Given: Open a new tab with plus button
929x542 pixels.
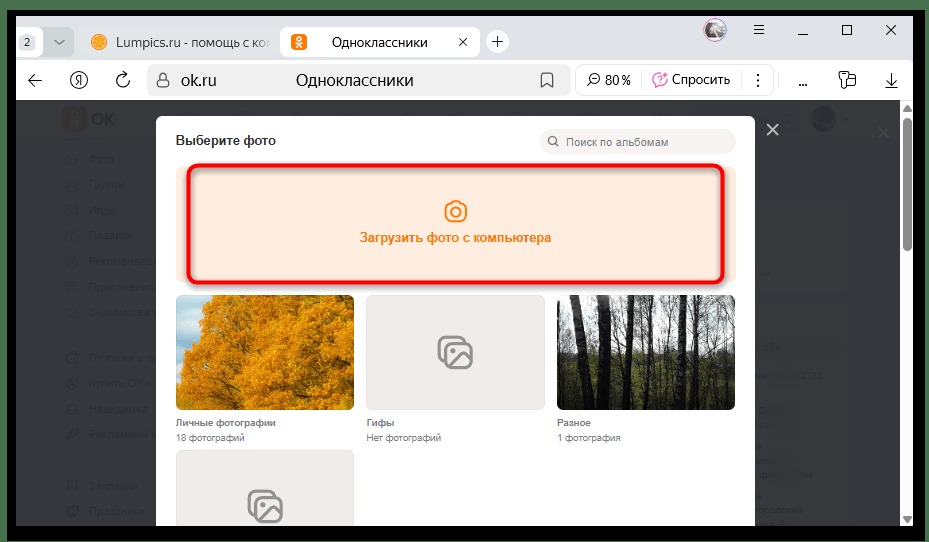Looking at the screenshot, I should pyautogui.click(x=497, y=41).
